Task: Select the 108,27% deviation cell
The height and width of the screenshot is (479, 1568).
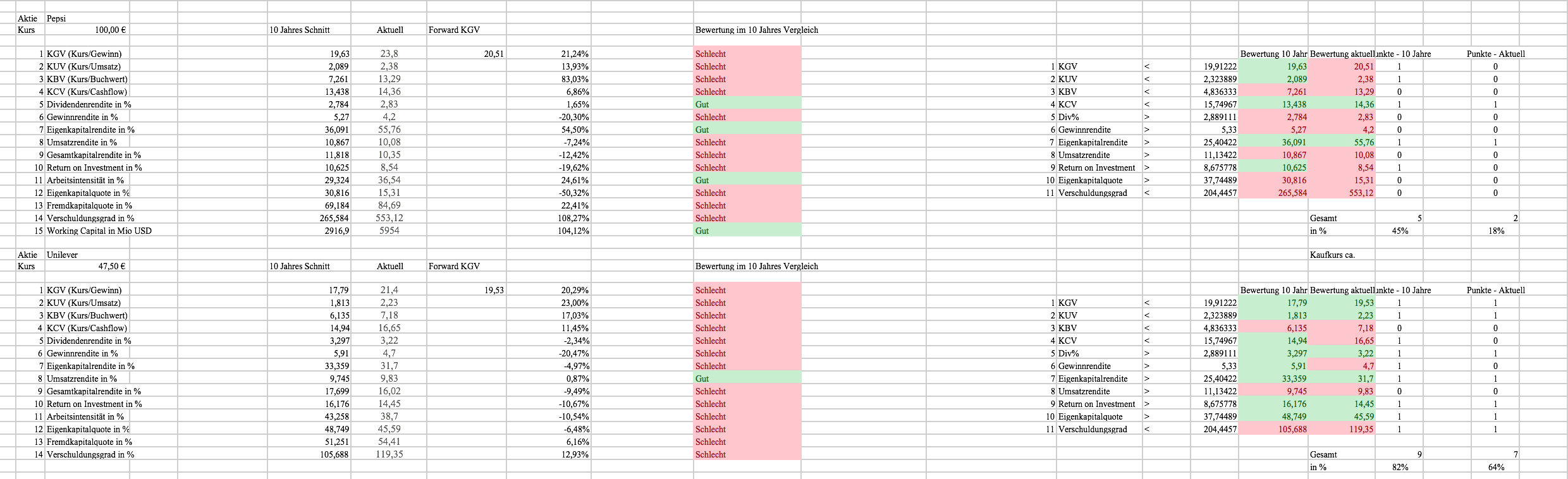Action: point(573,218)
